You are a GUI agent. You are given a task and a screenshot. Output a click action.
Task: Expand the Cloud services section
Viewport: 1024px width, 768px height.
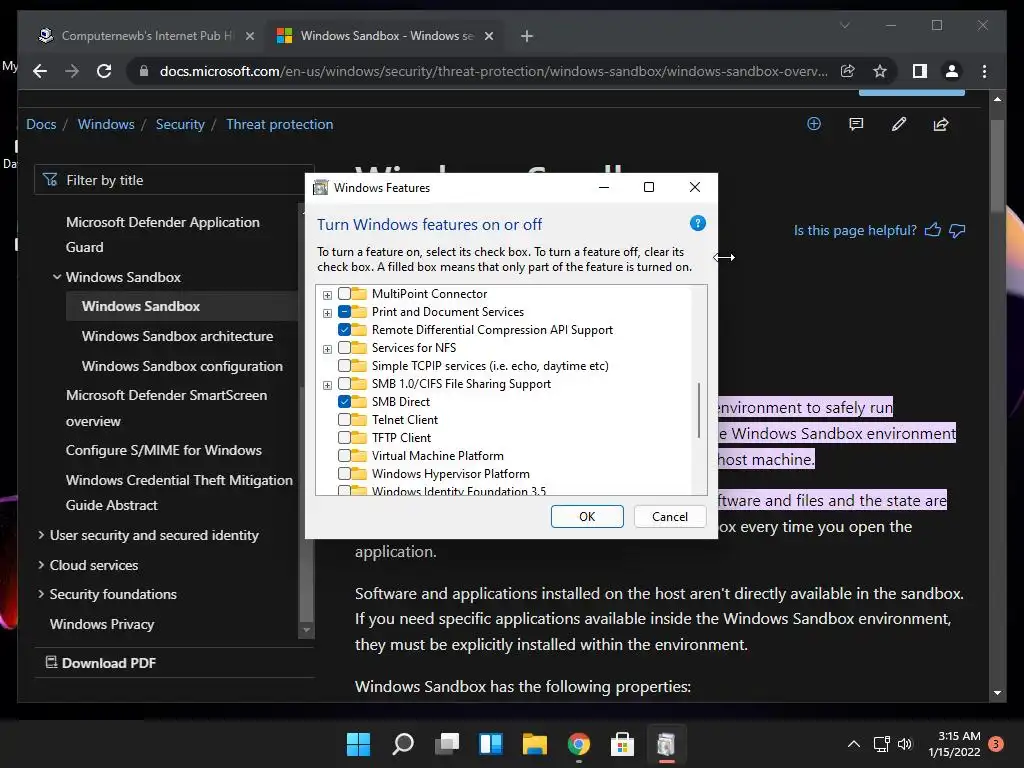pyautogui.click(x=41, y=564)
